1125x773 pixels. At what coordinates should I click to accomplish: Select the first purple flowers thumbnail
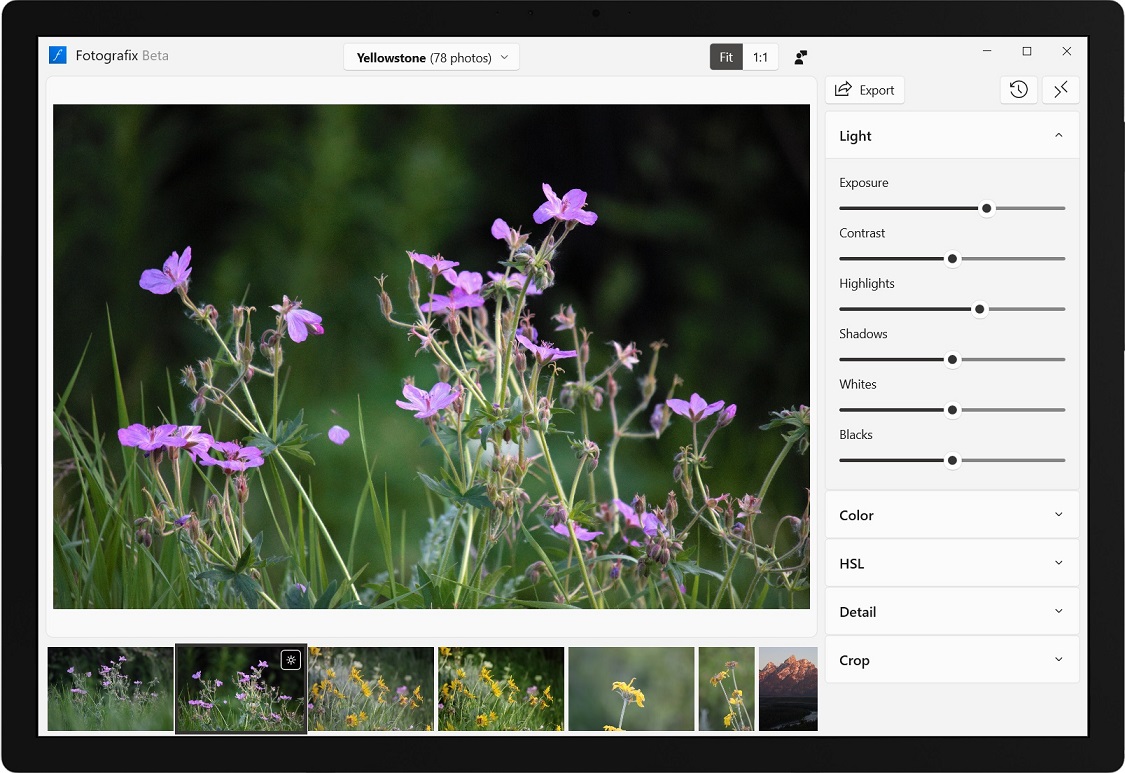110,689
